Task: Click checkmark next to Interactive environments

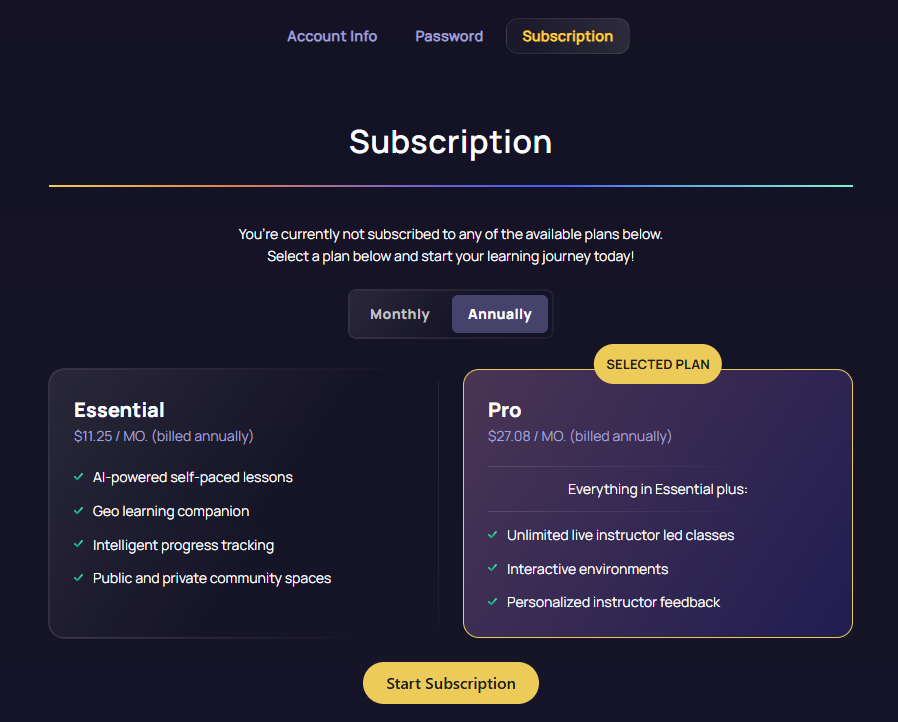Action: (x=492, y=569)
